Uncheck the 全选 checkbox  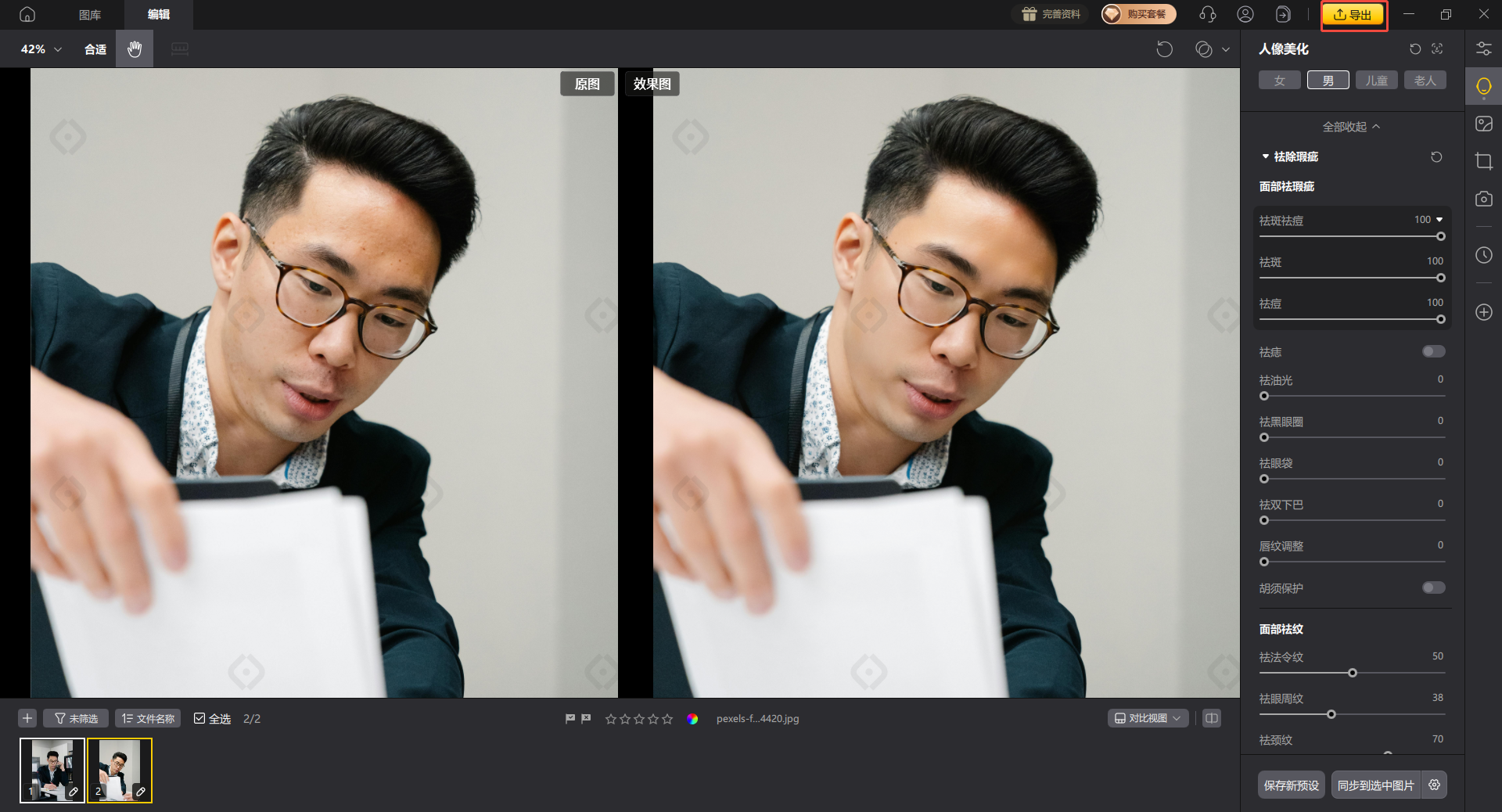click(x=201, y=718)
